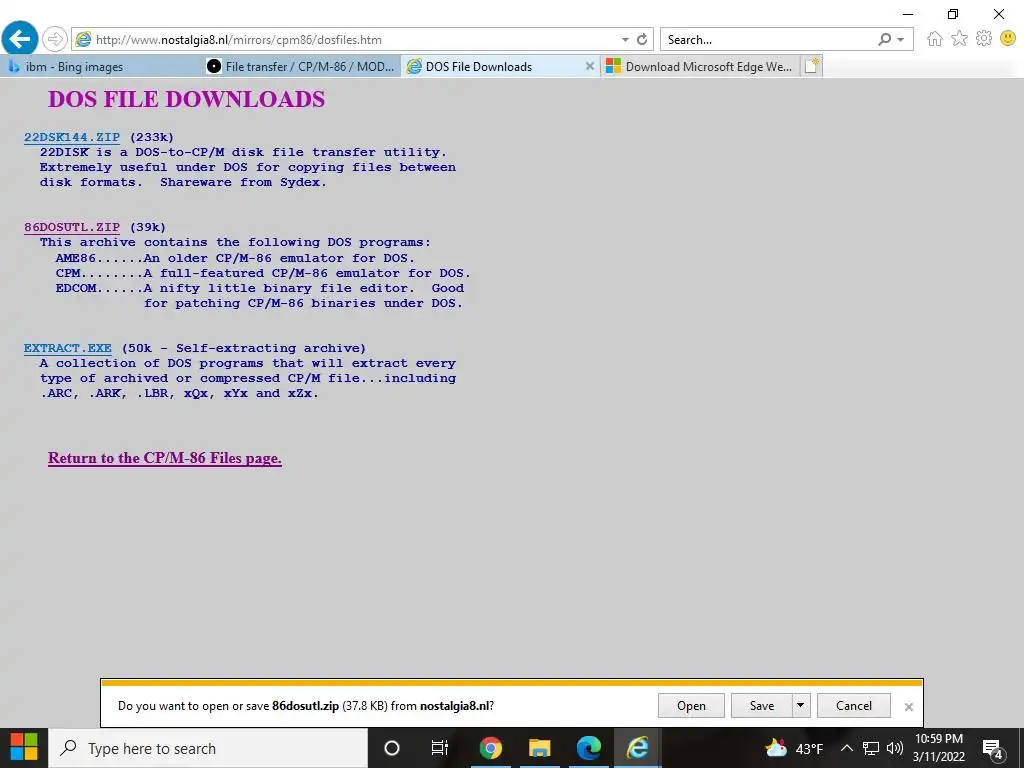Show hidden system tray icons
Image resolution: width=1024 pixels, height=768 pixels.
pos(846,748)
